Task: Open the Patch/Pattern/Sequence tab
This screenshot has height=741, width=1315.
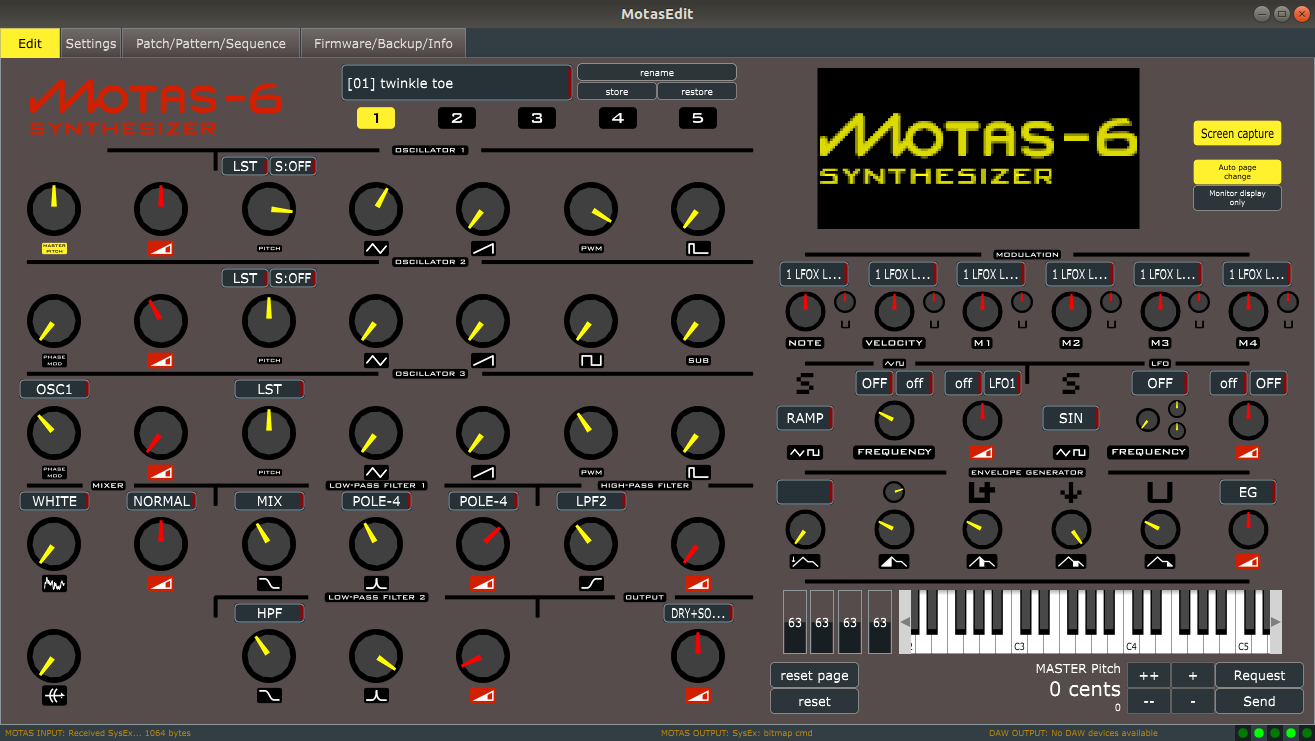Action: coord(211,43)
